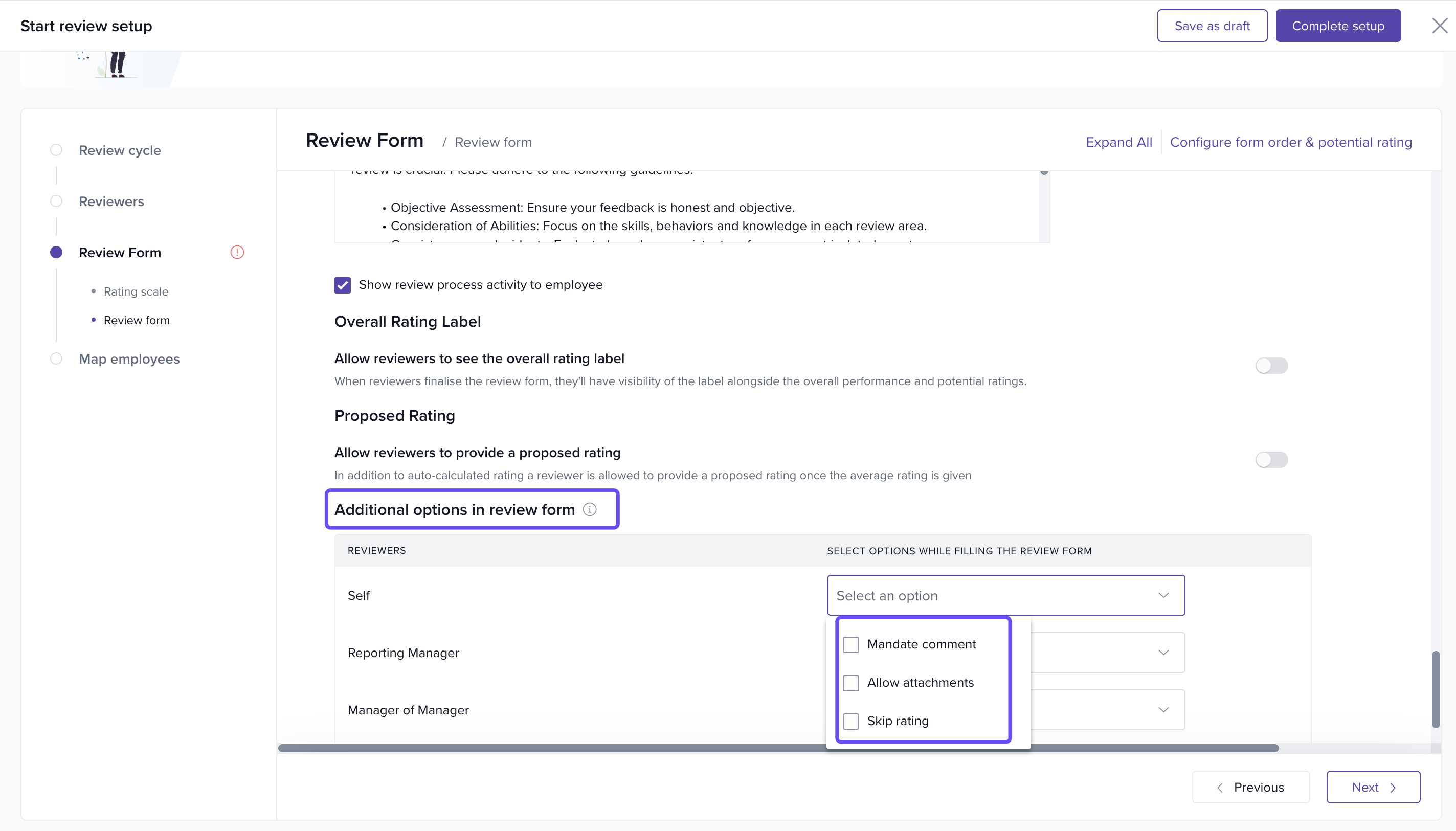
Task: Click info icon next to Additional options
Action: [590, 509]
